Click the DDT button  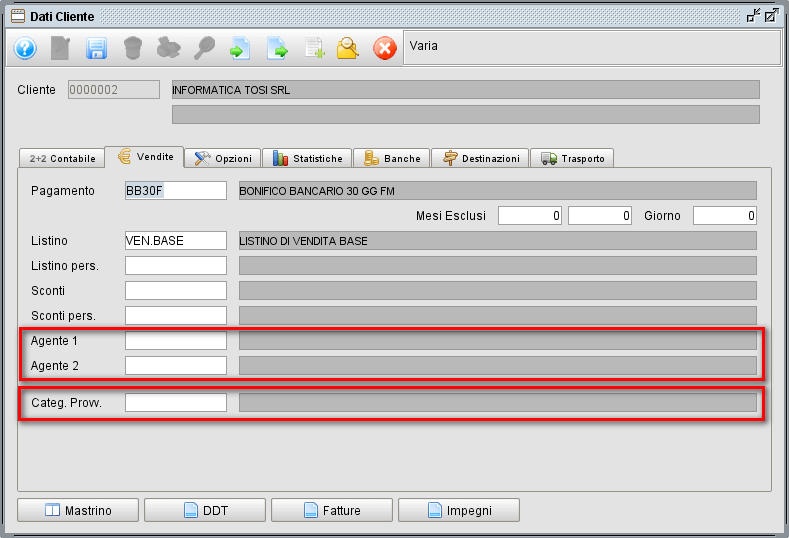[x=205, y=510]
